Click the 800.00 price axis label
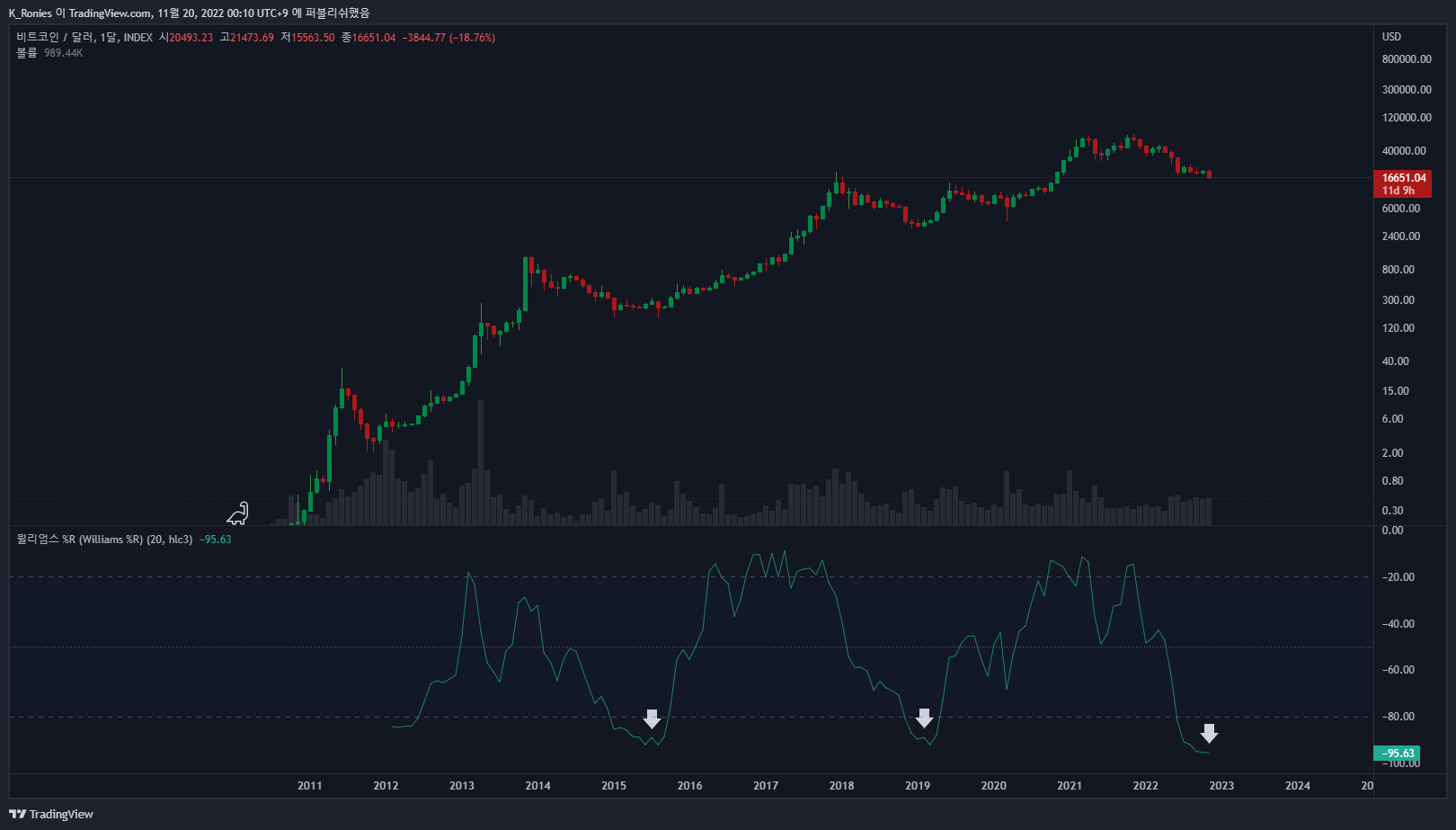 (x=1398, y=270)
